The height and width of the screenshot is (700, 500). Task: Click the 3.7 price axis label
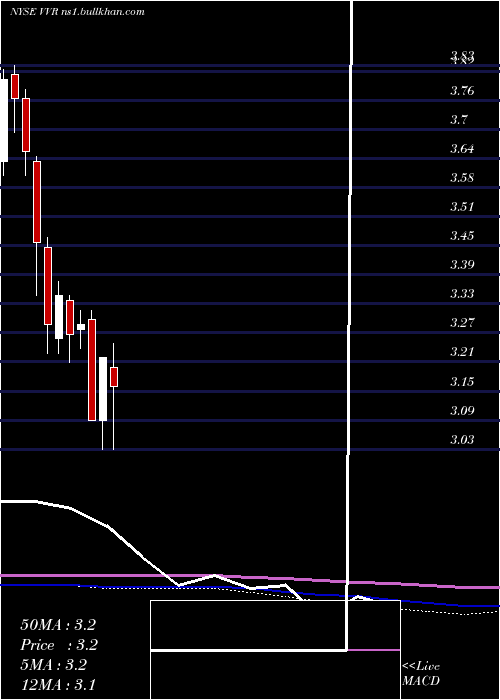pos(459,120)
